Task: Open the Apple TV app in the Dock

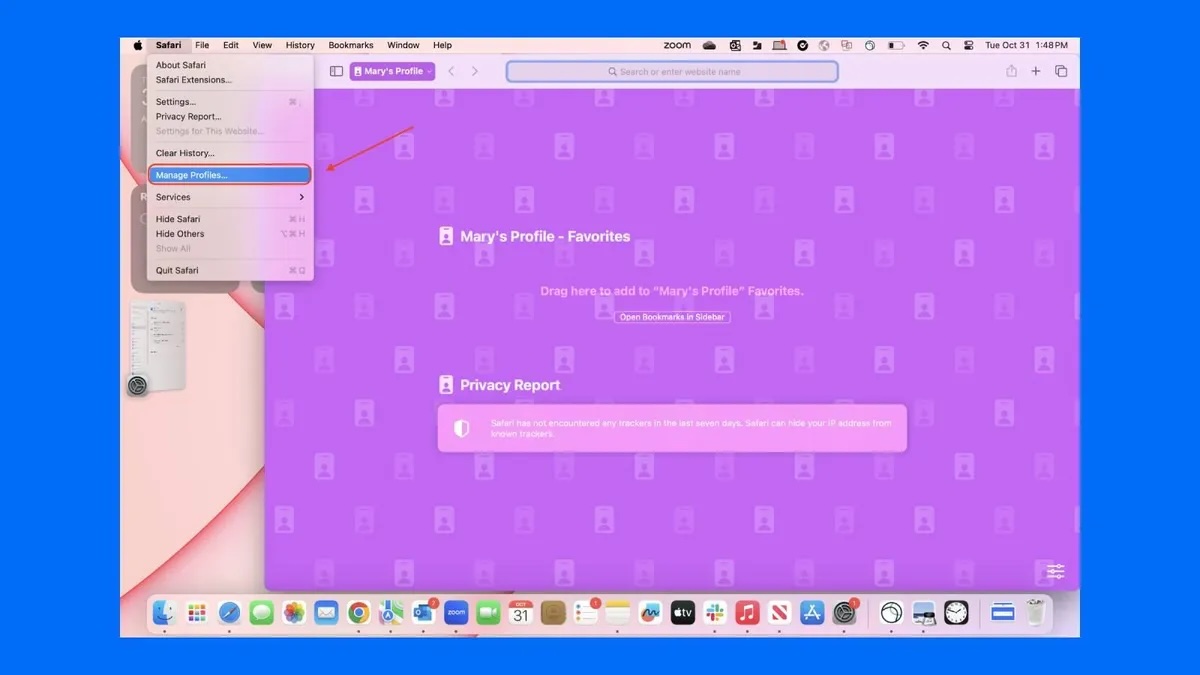Action: [683, 613]
